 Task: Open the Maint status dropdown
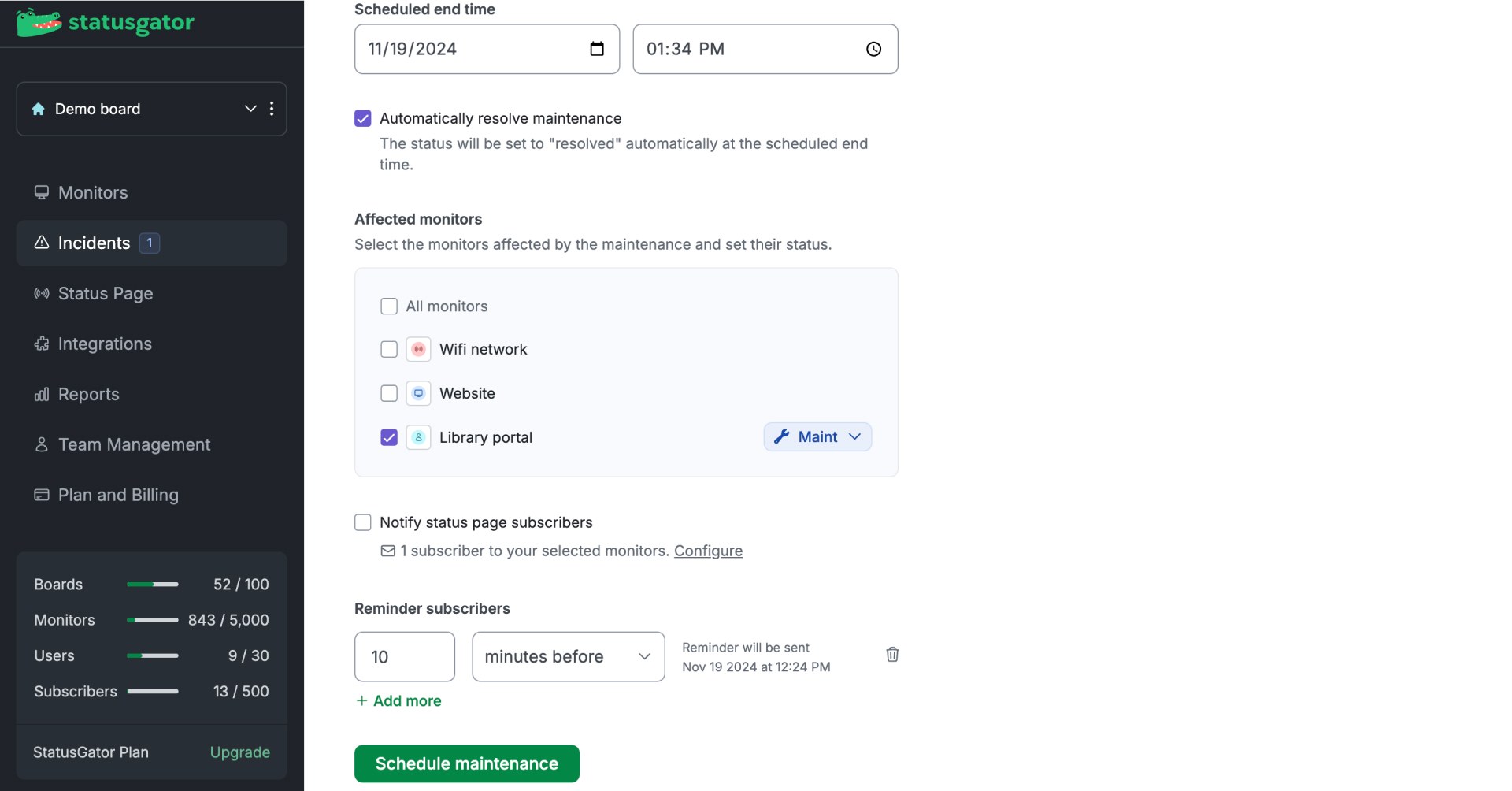(817, 436)
